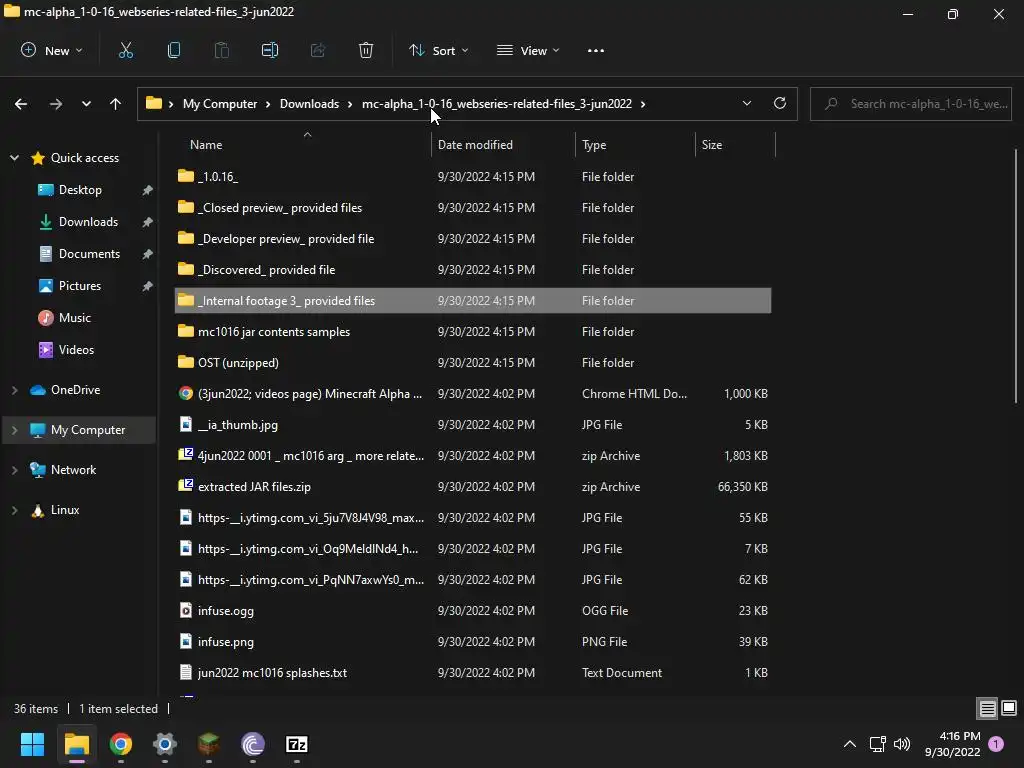Screen dimensions: 1024x768
Task: Toggle pin next to Downloads in Quick access
Action: click(148, 222)
